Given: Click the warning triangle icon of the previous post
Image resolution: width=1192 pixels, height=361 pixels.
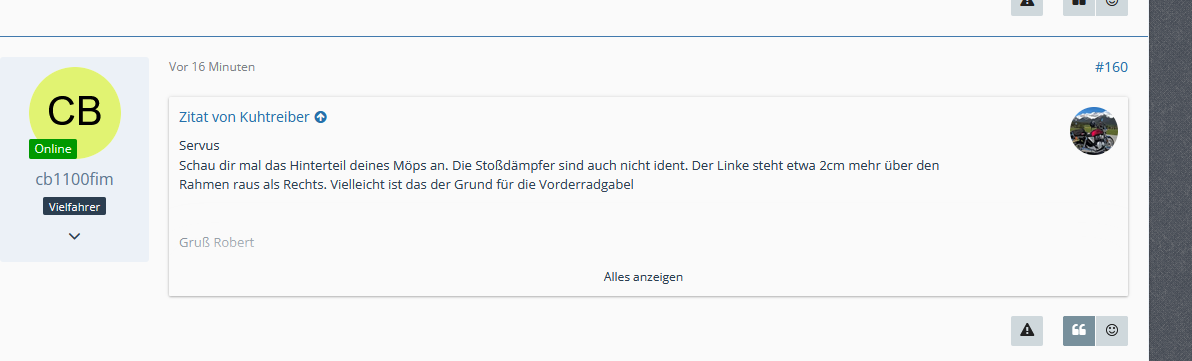Looking at the screenshot, I should point(1027,5).
